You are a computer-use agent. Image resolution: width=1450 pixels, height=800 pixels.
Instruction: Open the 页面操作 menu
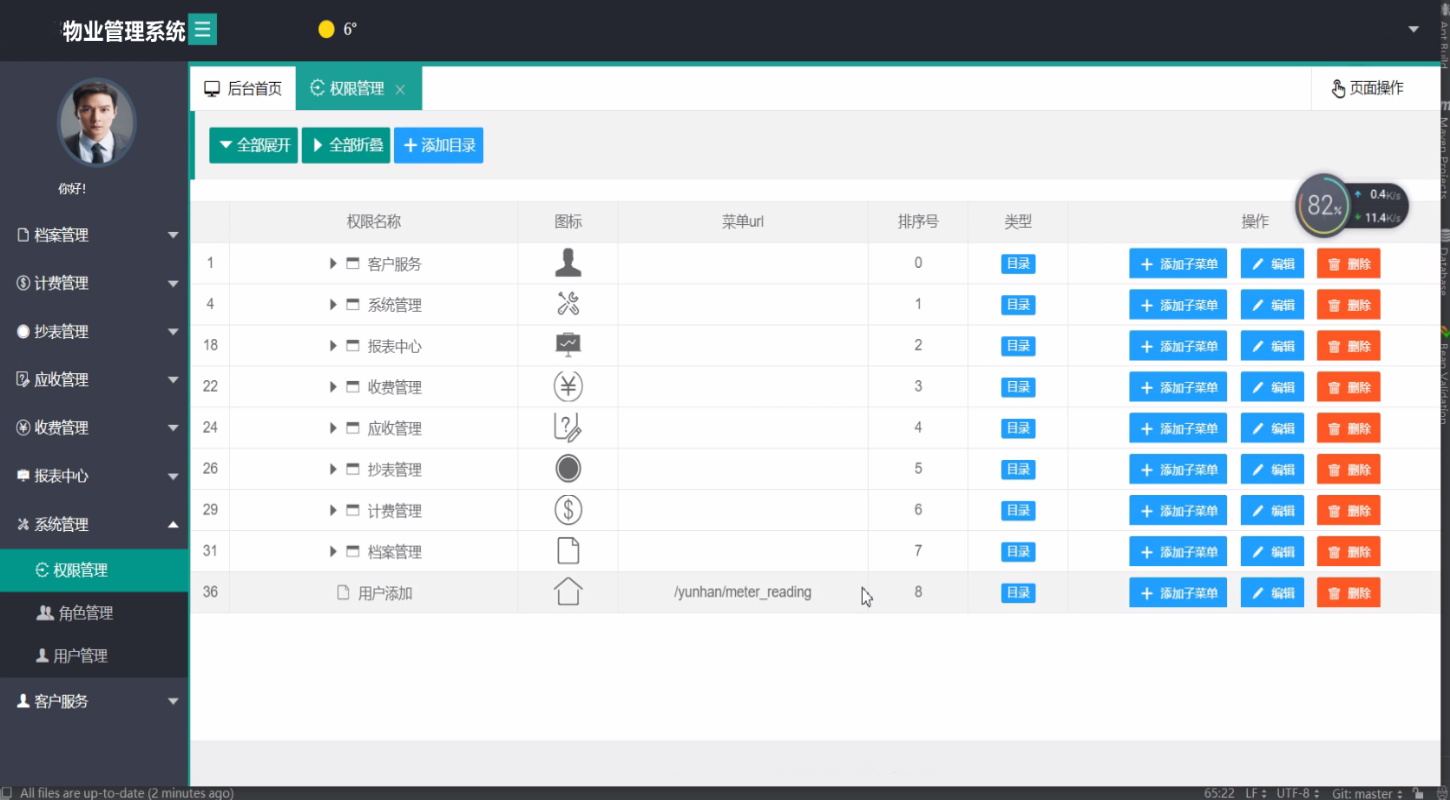coord(1367,88)
